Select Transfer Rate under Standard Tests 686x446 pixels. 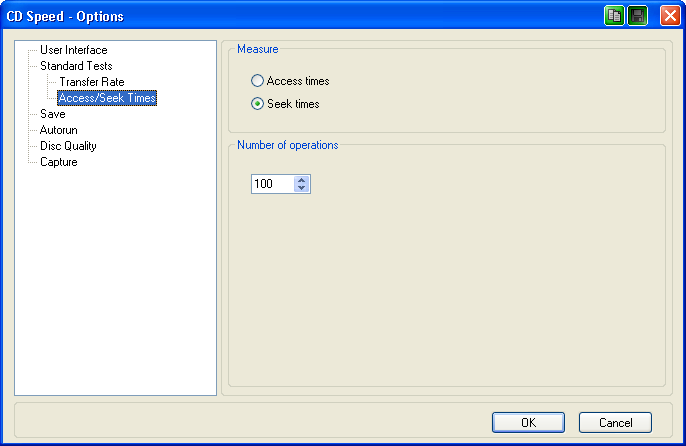click(x=91, y=82)
